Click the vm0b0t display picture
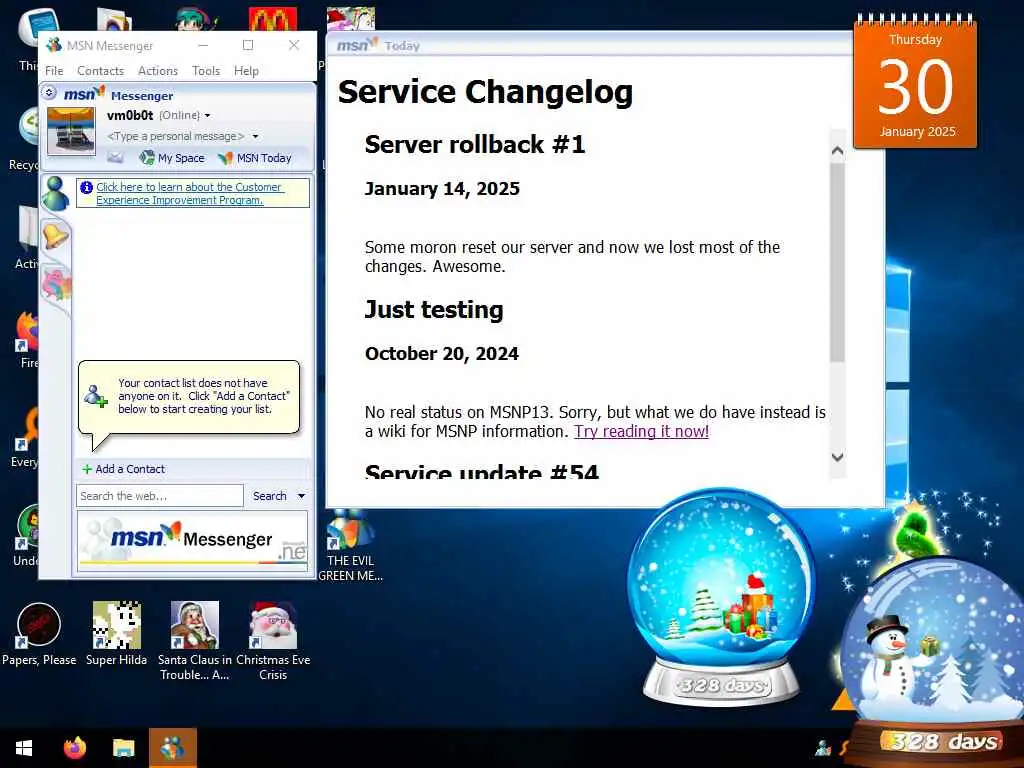The height and width of the screenshot is (768, 1024). [71, 131]
